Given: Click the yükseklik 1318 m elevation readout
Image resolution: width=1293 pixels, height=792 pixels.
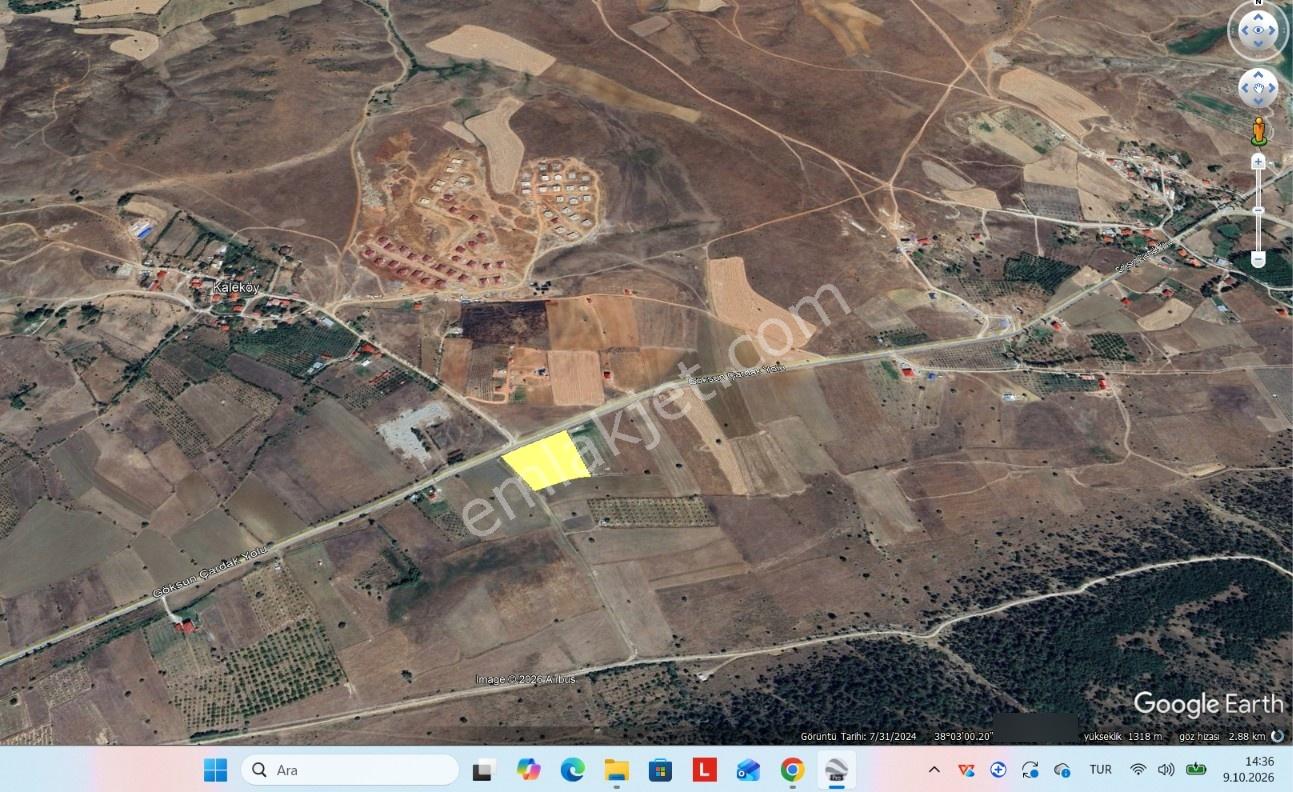Looking at the screenshot, I should [x=1123, y=736].
